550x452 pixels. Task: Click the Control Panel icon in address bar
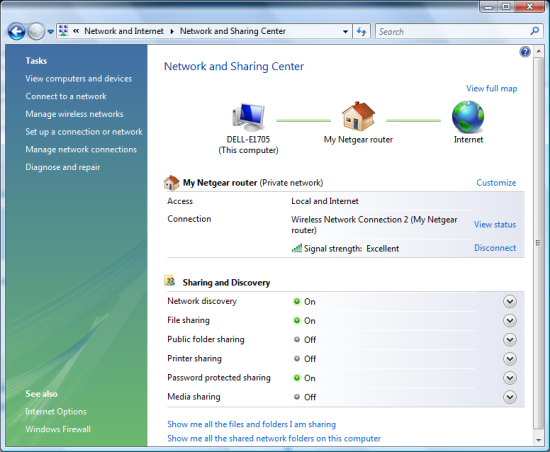63,31
